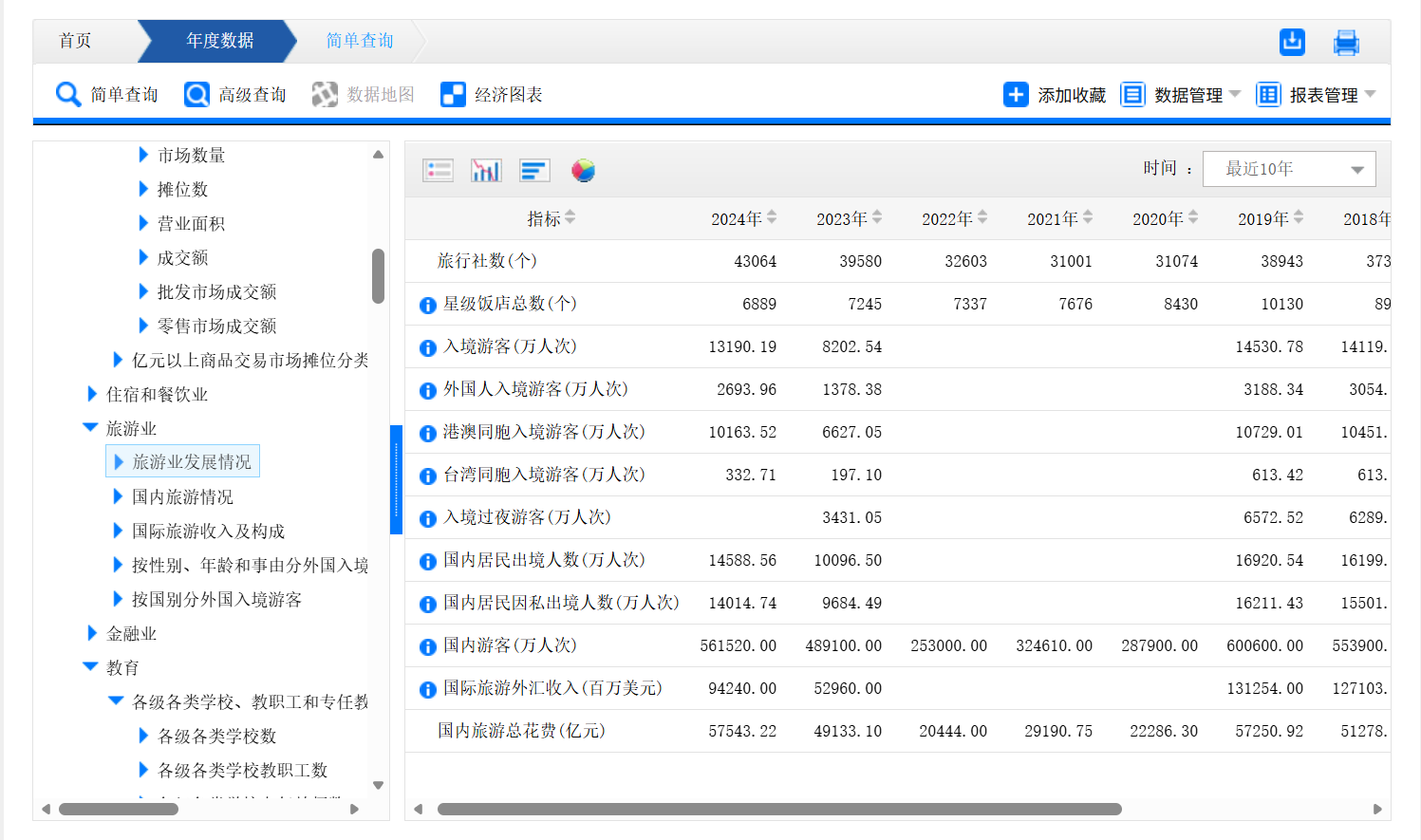The image size is (1421, 840).
Task: Show the pie chart view
Action: pos(583,170)
